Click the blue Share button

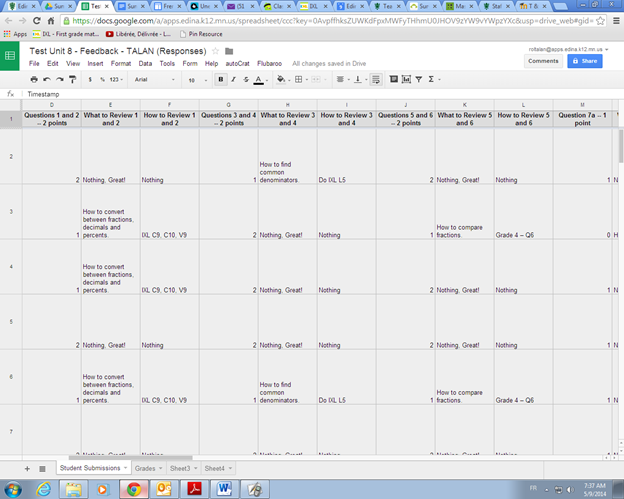click(x=585, y=61)
